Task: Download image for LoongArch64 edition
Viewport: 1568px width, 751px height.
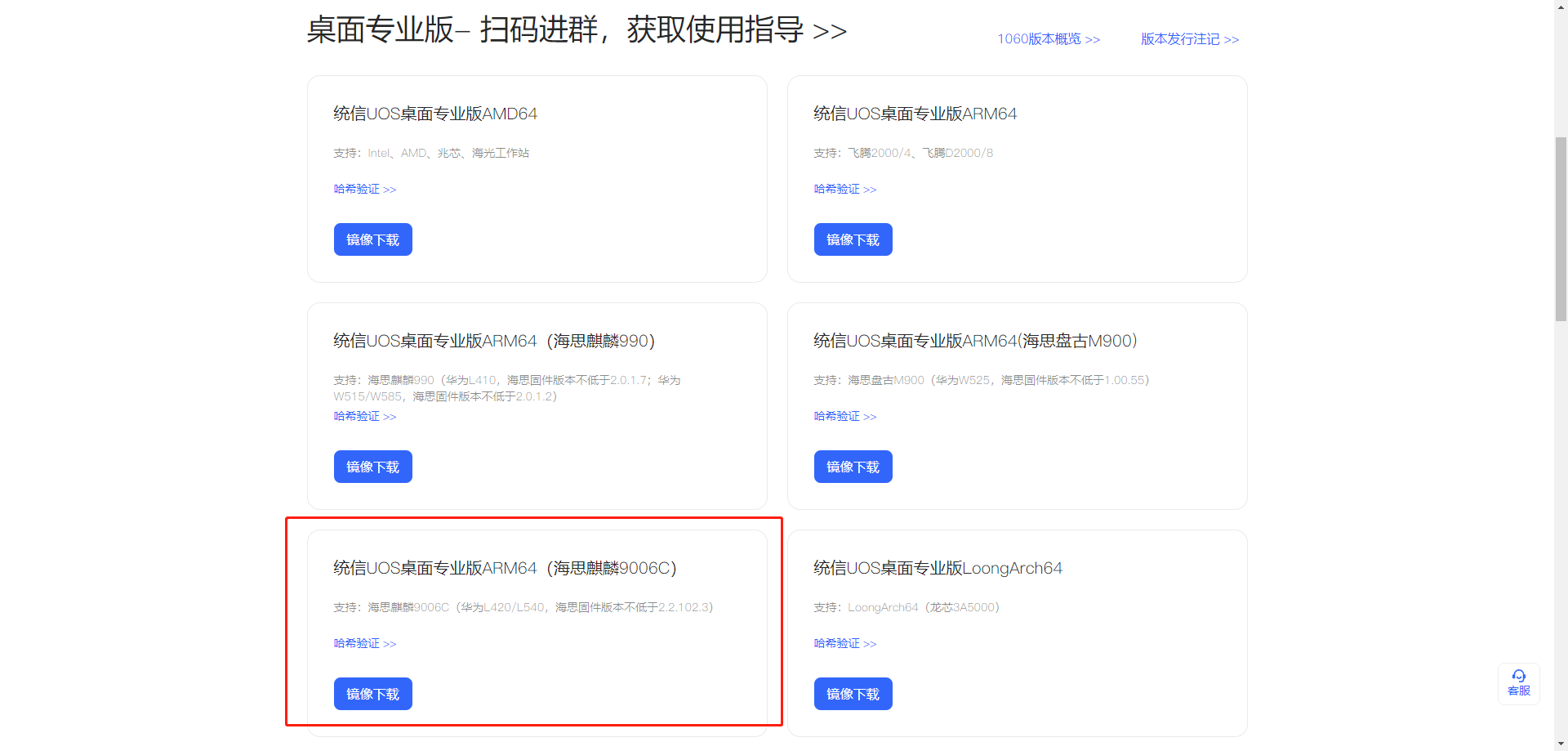Action: 853,694
